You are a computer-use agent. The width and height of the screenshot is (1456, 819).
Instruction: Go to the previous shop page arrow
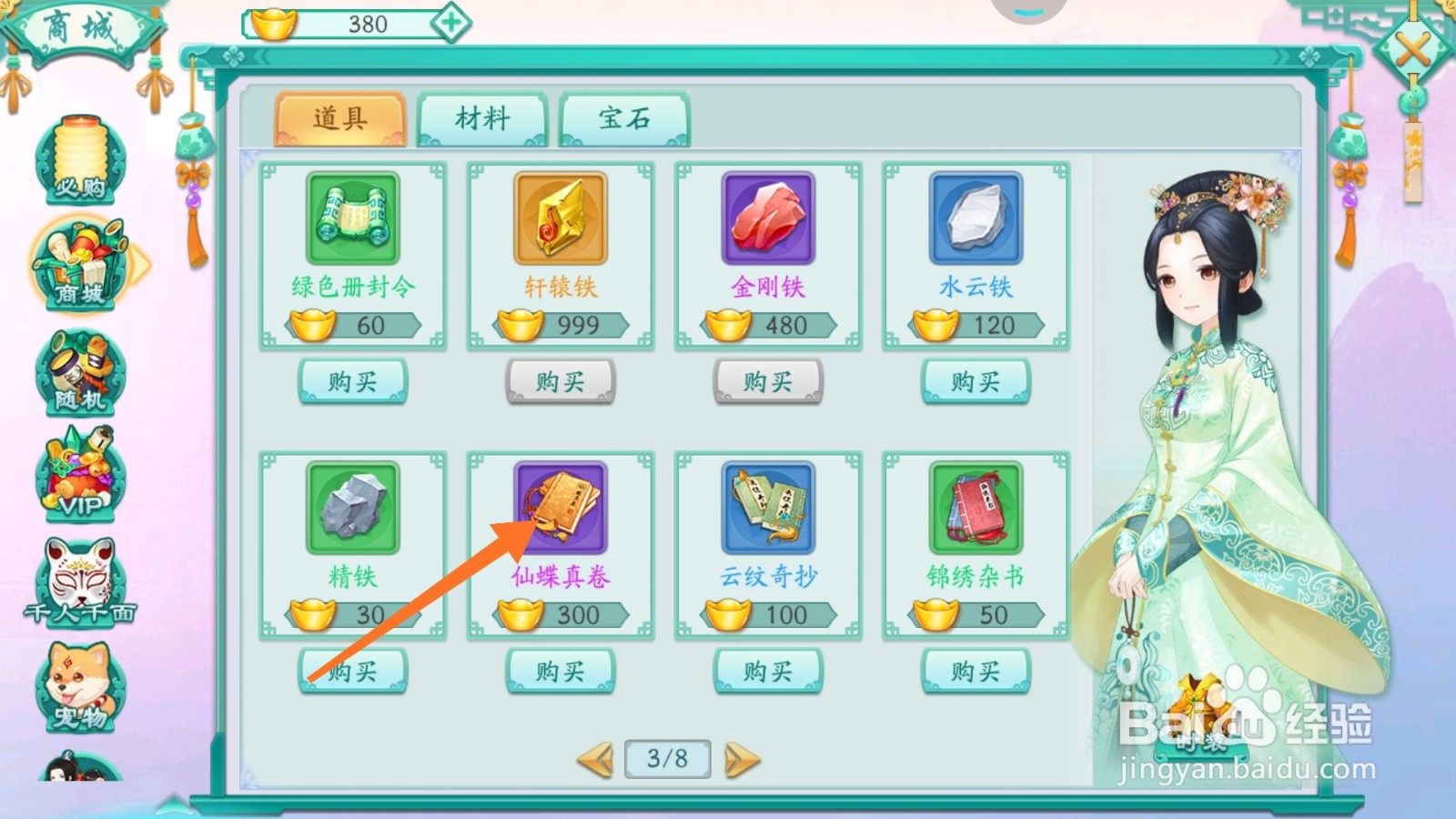point(596,759)
